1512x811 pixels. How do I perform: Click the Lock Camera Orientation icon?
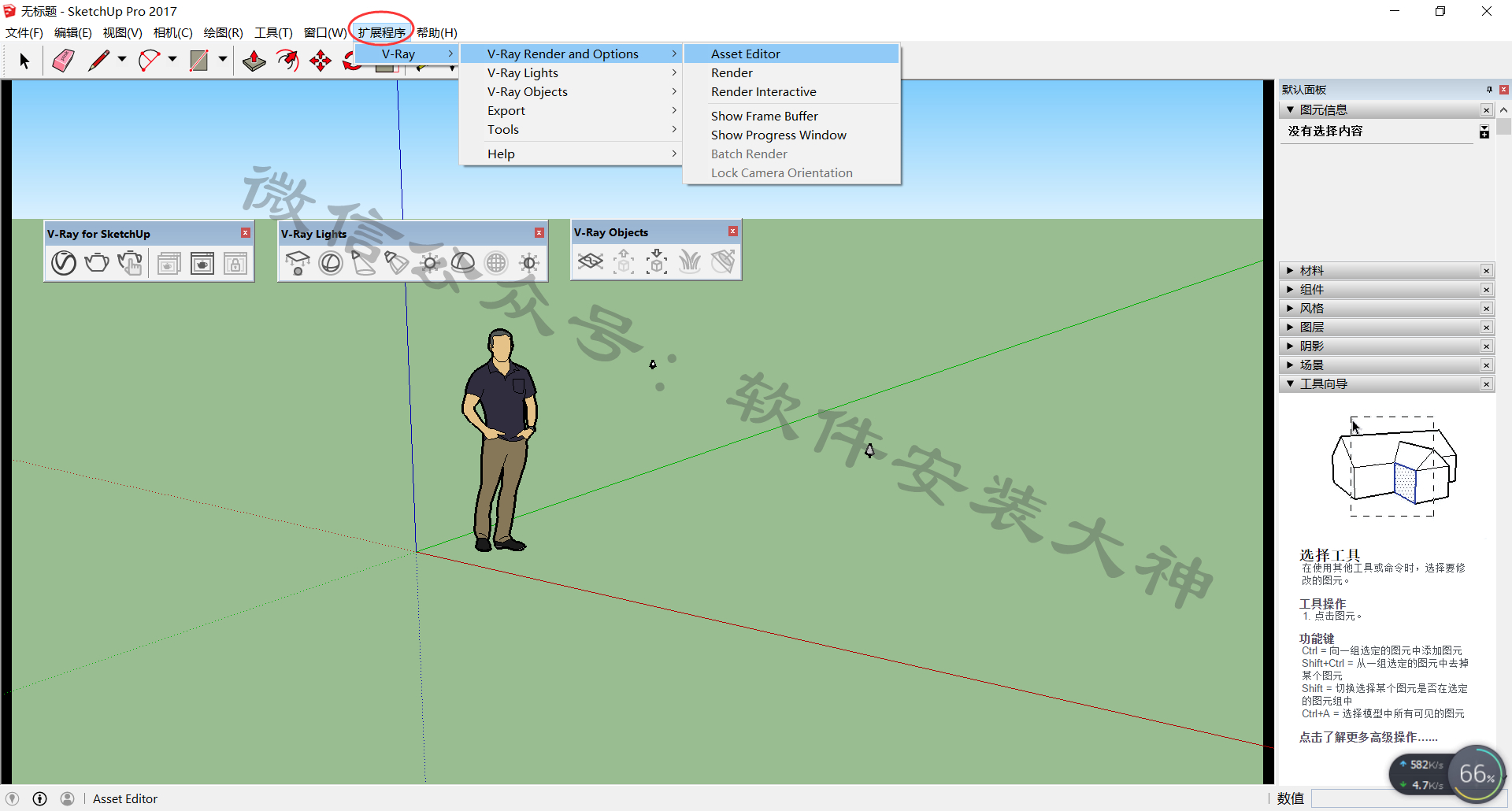pos(235,262)
